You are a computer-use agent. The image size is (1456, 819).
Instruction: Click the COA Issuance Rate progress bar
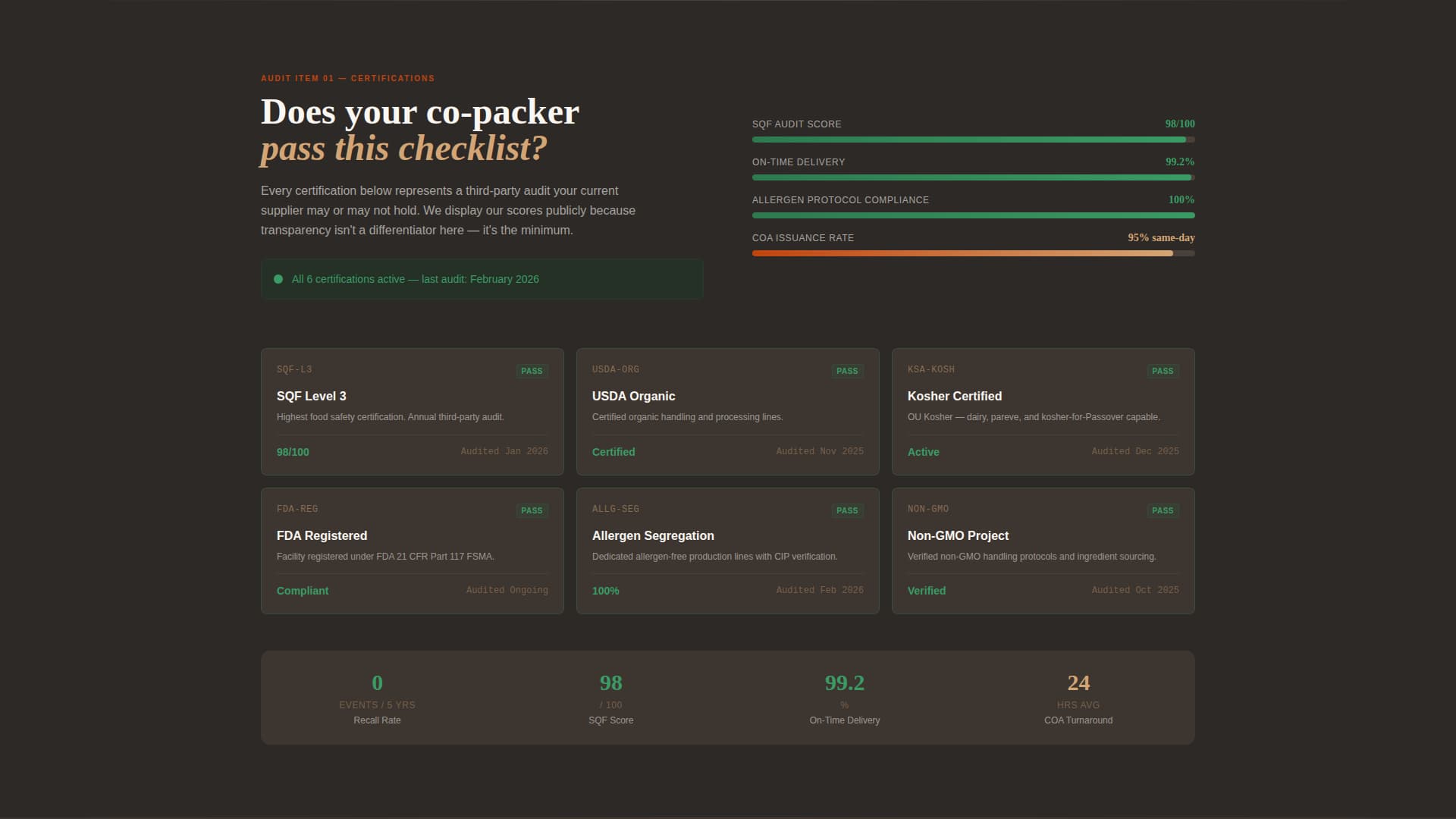973,253
